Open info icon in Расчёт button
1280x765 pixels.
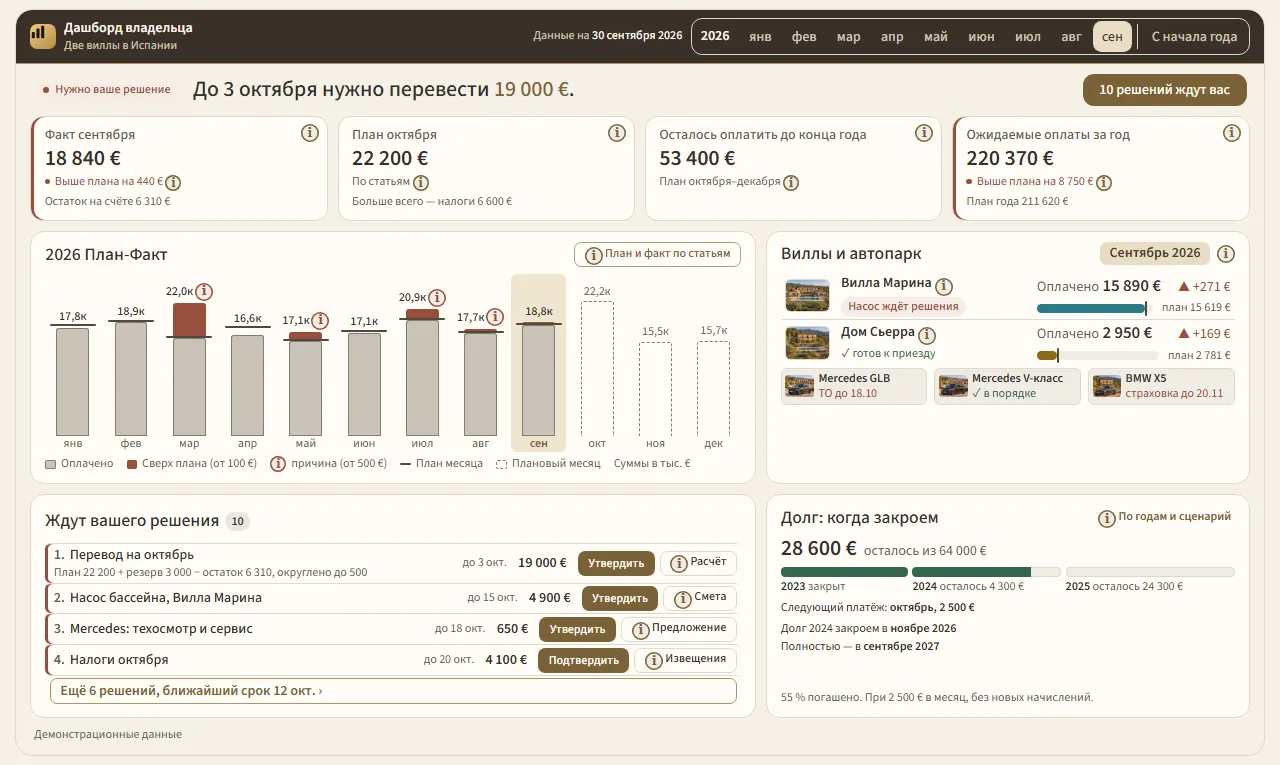point(680,564)
